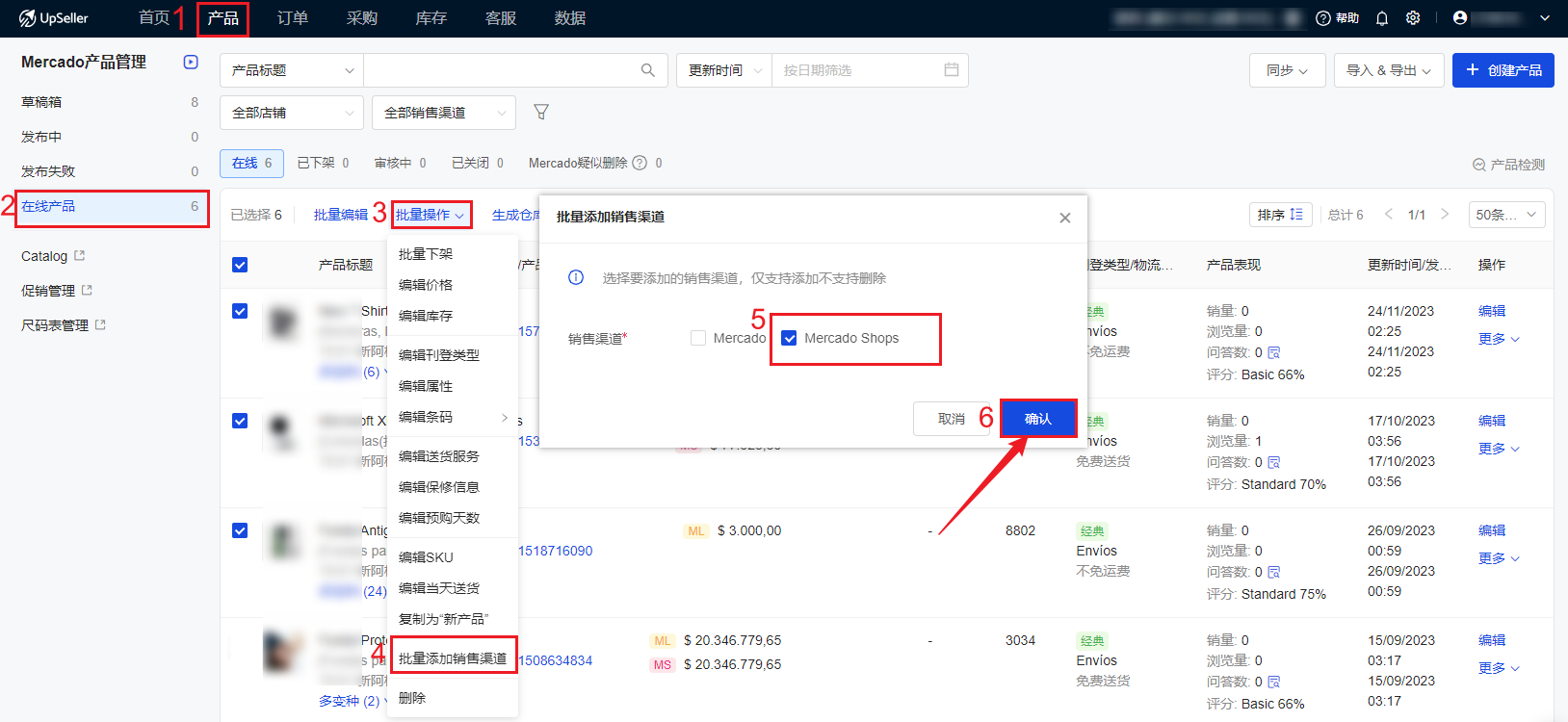
Task: Uncheck the first product row checkbox
Action: click(240, 311)
